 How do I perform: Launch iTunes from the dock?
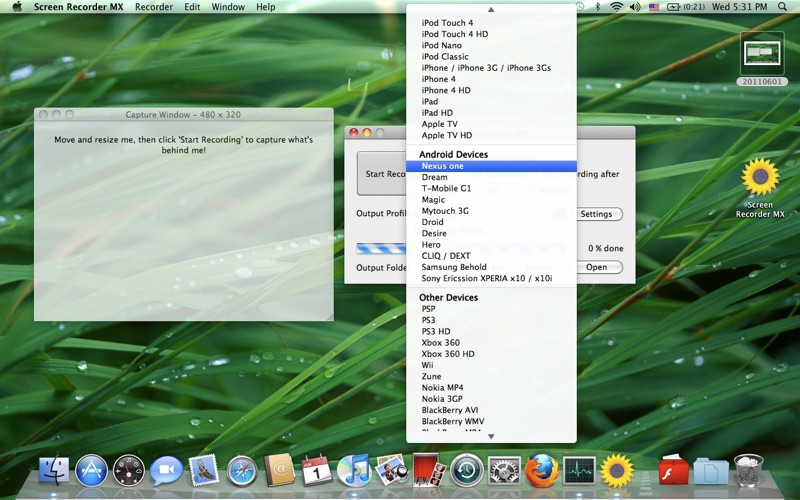click(353, 469)
